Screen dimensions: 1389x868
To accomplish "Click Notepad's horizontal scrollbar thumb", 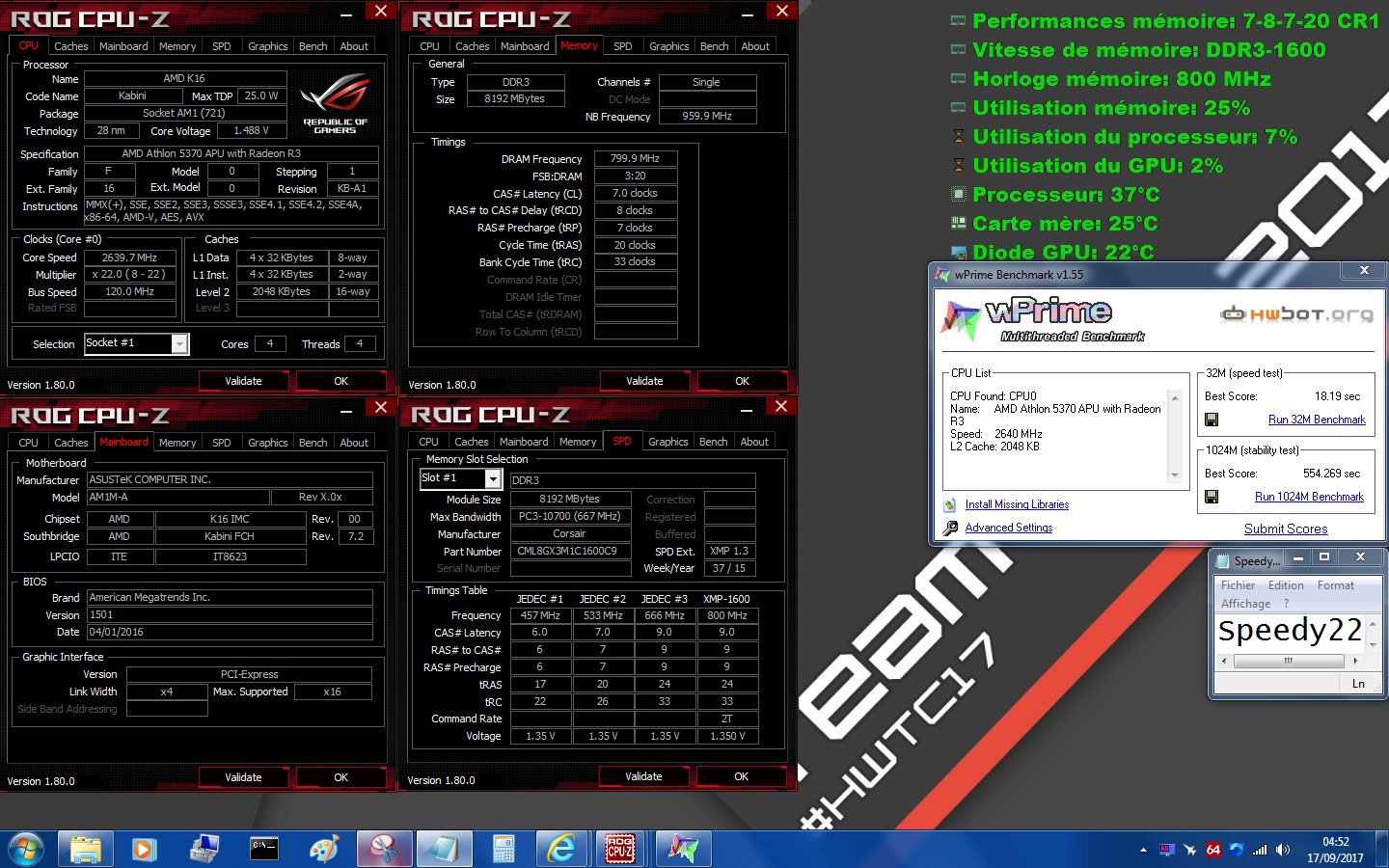I will pyautogui.click(x=1289, y=662).
